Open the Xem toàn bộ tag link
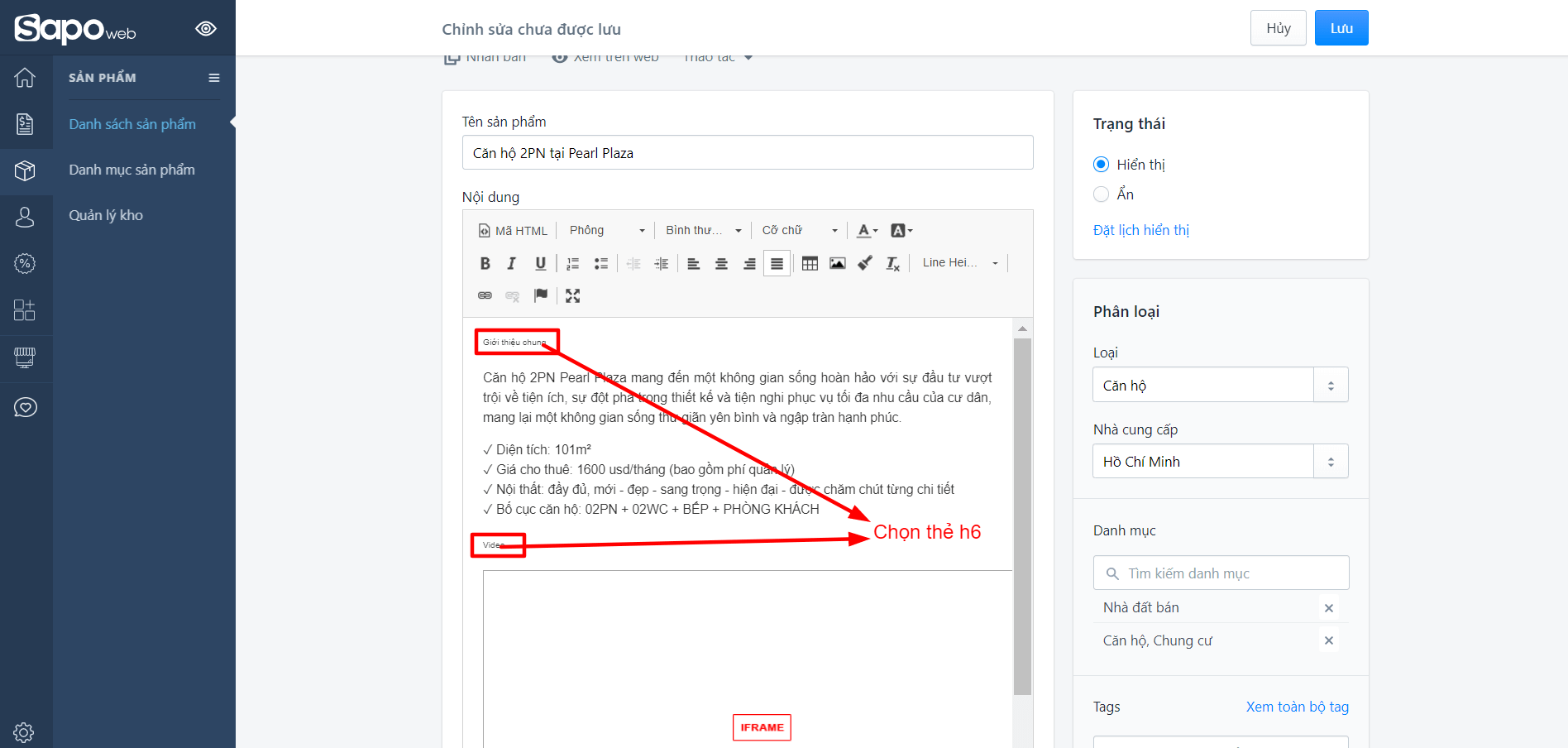This screenshot has width=1568, height=748. pos(1297,707)
